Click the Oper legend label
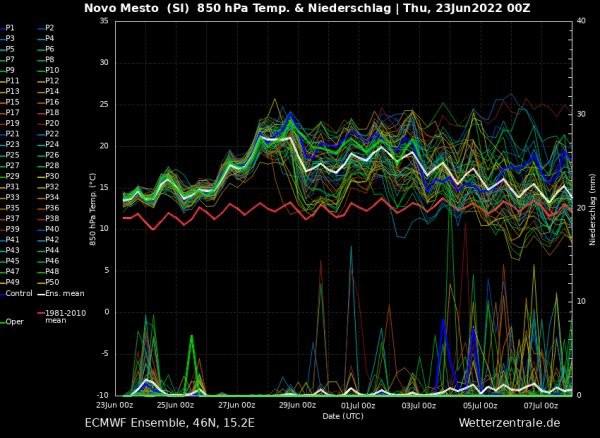The height and width of the screenshot is (438, 600). pyautogui.click(x=15, y=322)
